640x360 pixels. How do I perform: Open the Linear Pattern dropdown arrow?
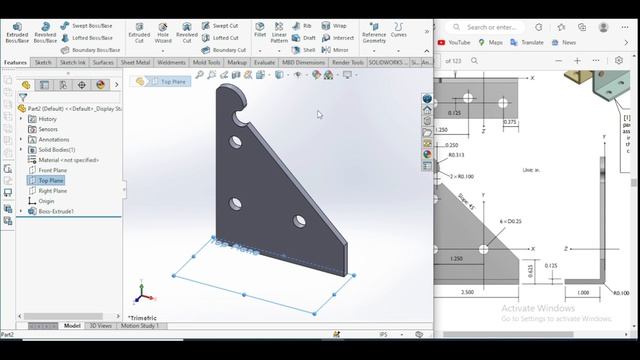coord(279,51)
